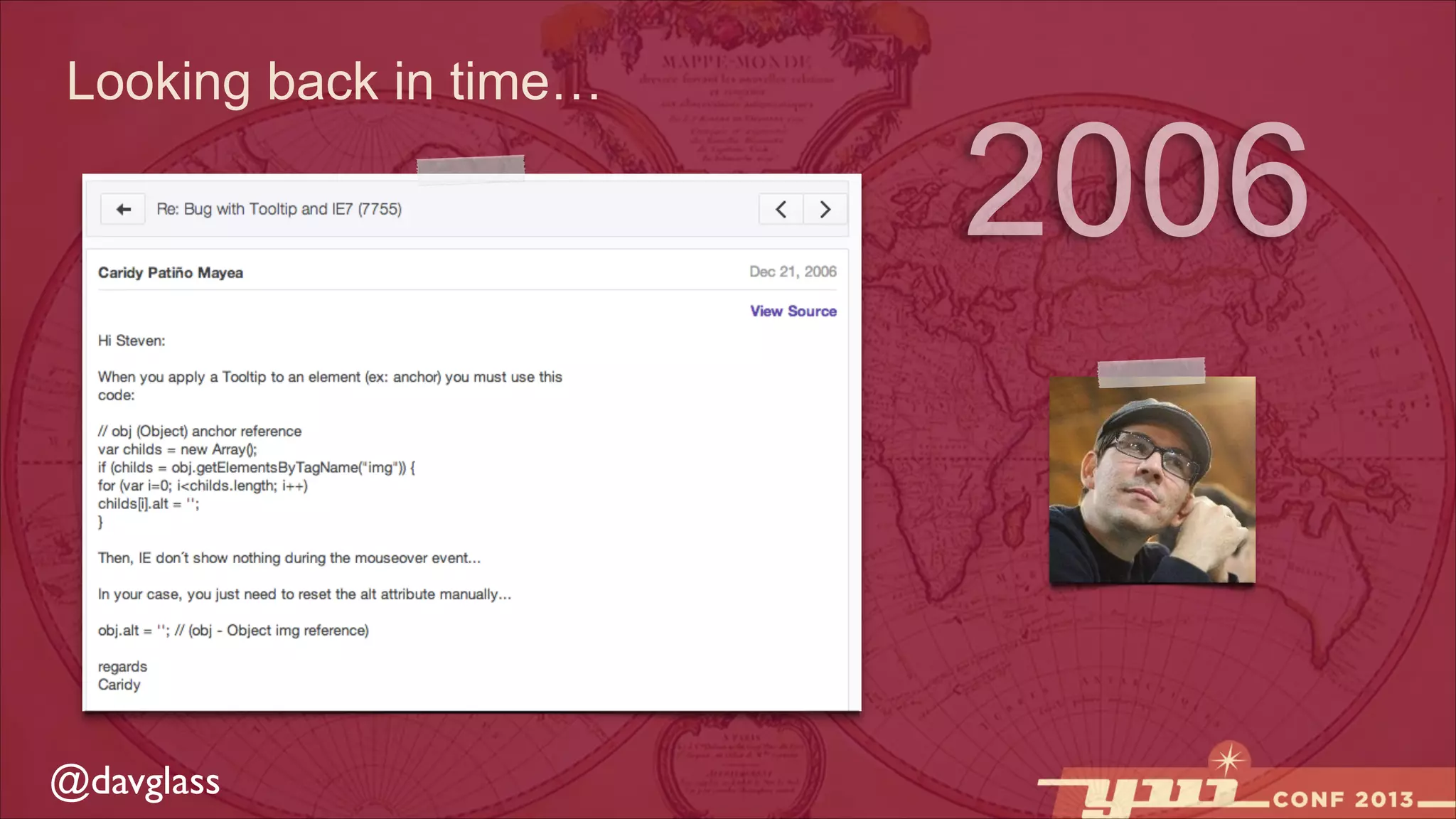Click the @davglass Twitter handle
This screenshot has width=1456, height=819.
click(x=135, y=782)
